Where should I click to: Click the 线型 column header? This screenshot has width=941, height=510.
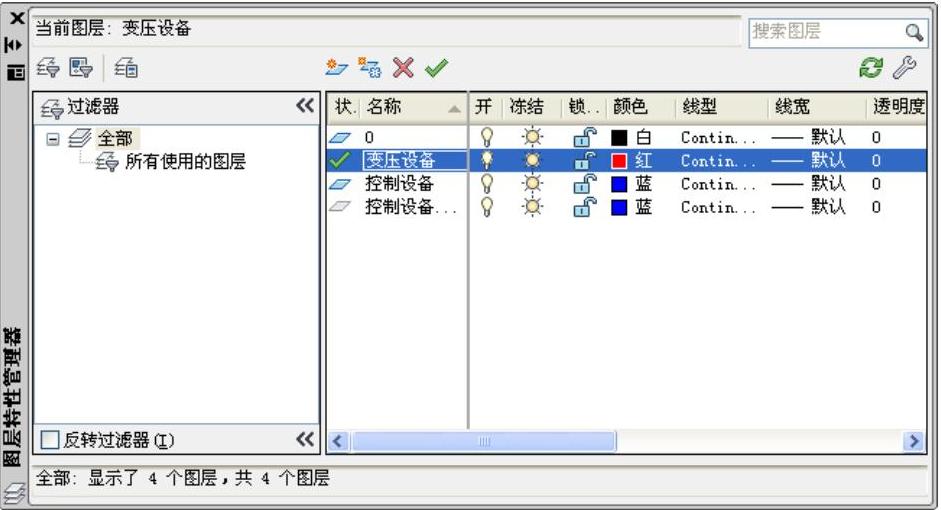(721, 107)
